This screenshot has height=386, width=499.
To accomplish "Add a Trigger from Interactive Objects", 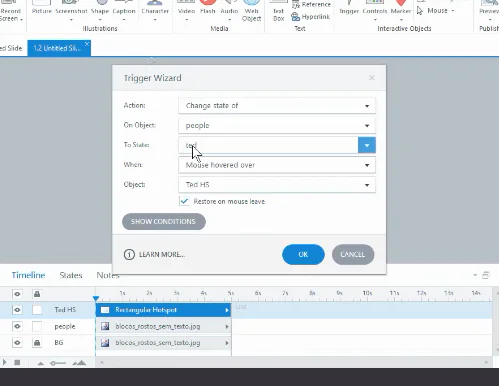I will pyautogui.click(x=349, y=8).
